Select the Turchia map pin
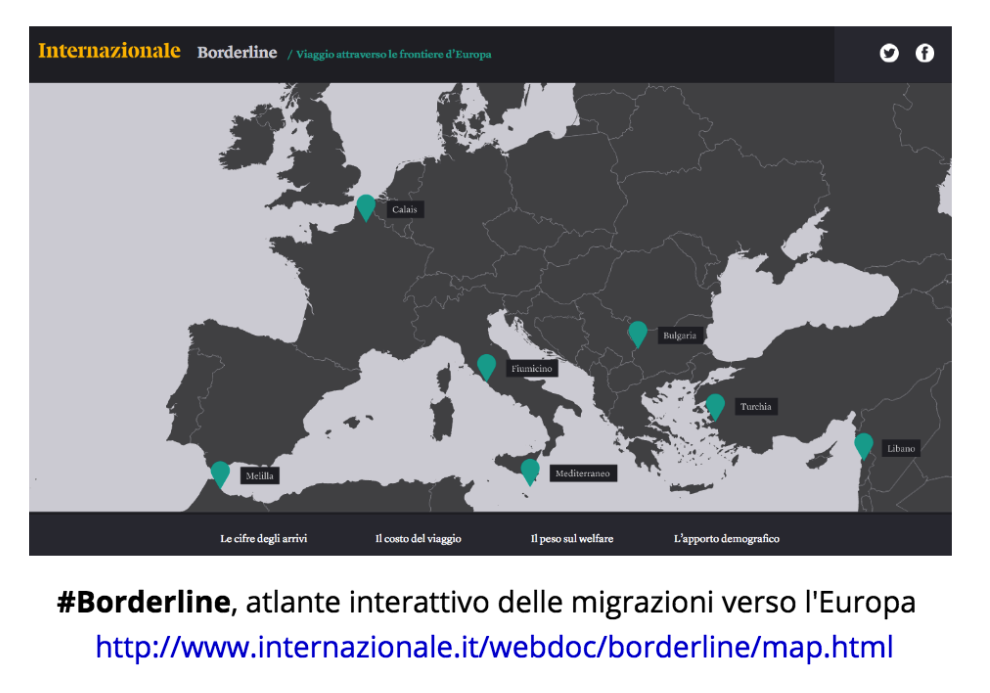 point(715,406)
